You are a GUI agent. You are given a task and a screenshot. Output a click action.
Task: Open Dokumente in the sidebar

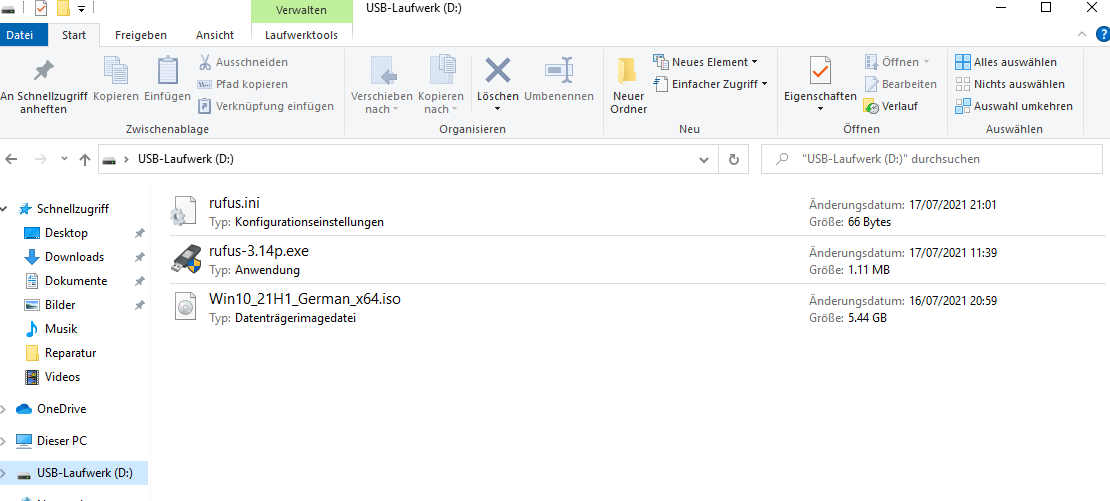[76, 281]
